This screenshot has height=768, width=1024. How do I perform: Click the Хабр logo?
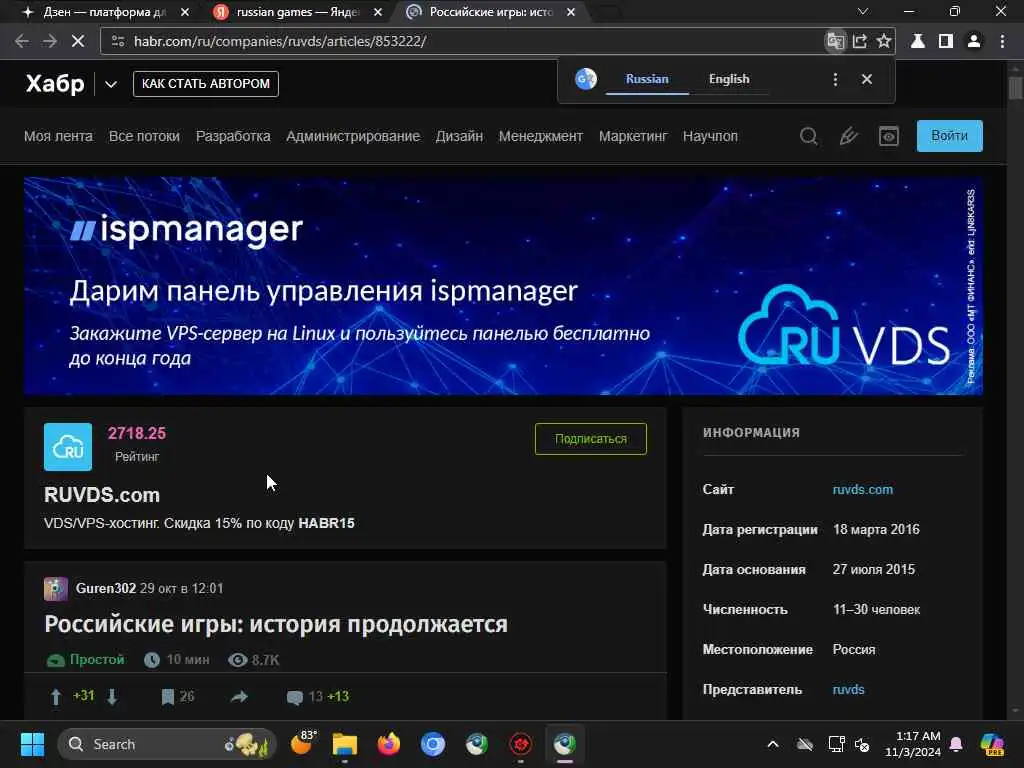coord(55,84)
